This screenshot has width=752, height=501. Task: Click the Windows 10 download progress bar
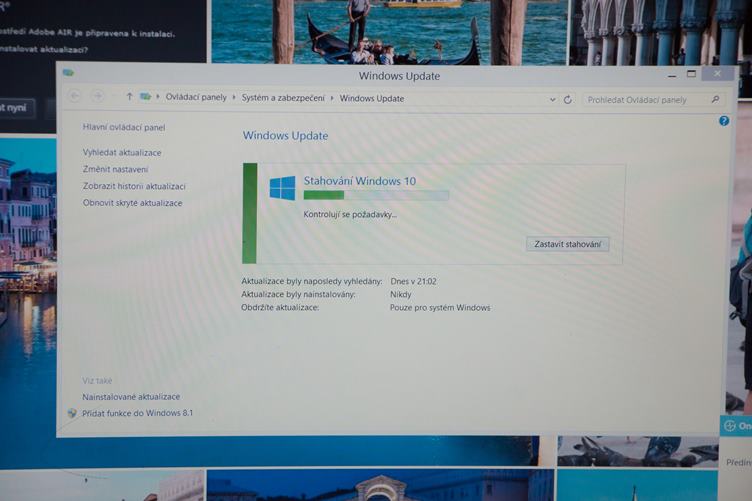[376, 195]
